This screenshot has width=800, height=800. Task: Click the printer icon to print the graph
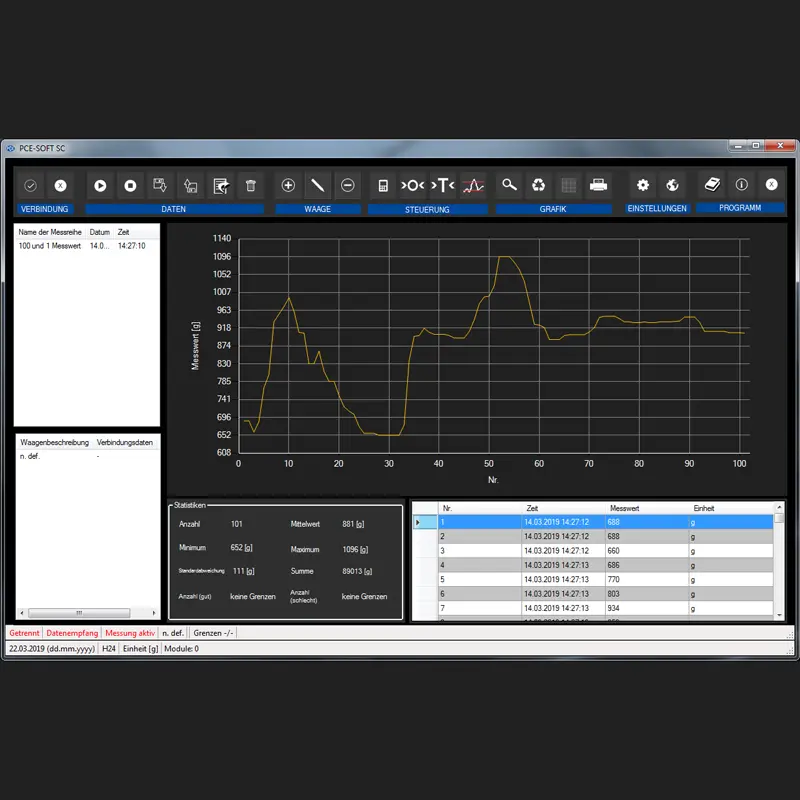point(597,186)
